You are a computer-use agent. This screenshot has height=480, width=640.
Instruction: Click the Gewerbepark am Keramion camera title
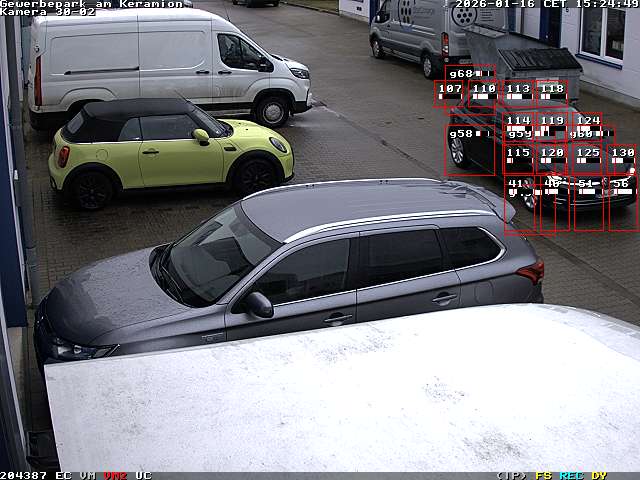coord(92,4)
